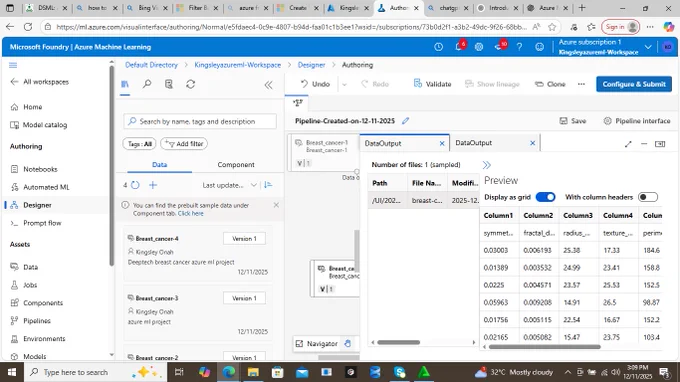
Task: Open Kingsleyazureml-Workspace breadcrumb link
Action: coord(238,65)
